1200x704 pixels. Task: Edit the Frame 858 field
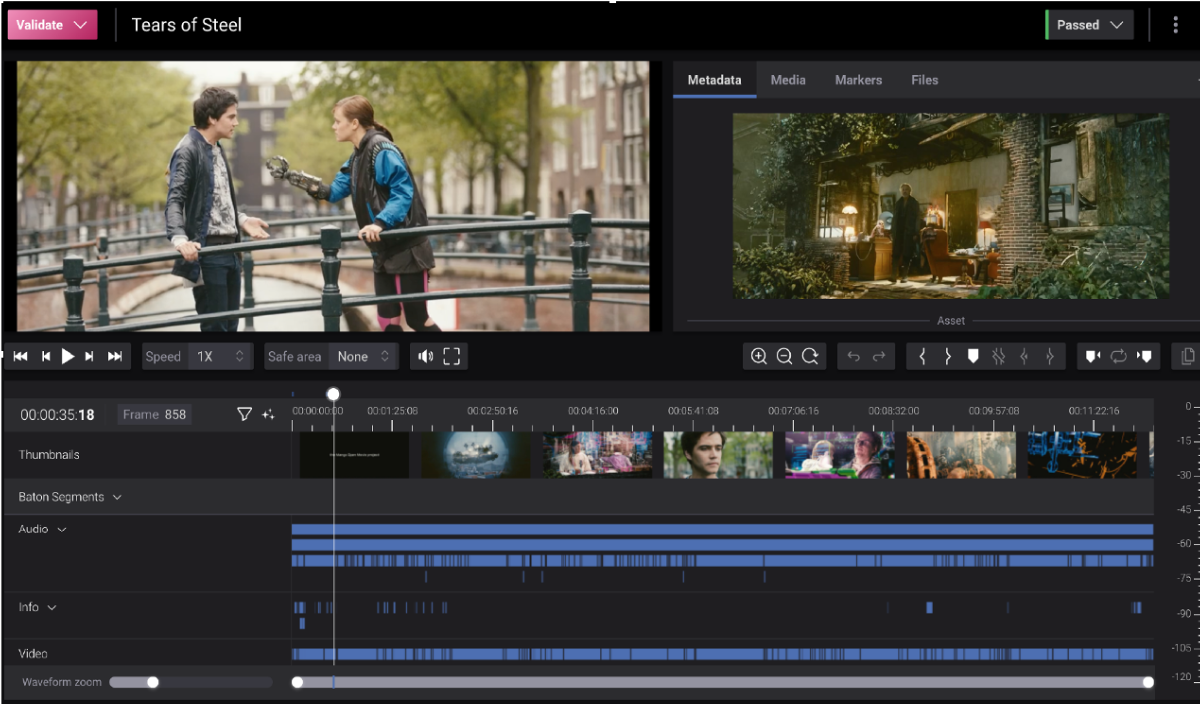[x=154, y=414]
